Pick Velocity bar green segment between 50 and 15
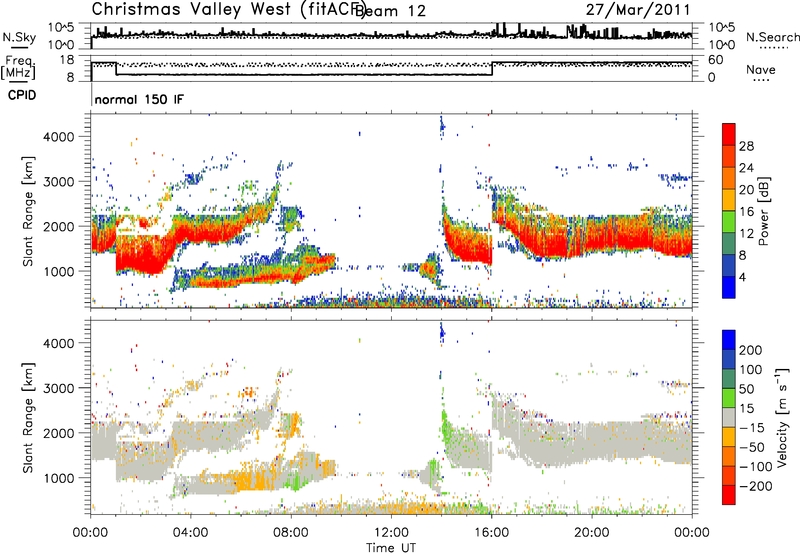Viewport: 800px width, 554px height. [729, 398]
